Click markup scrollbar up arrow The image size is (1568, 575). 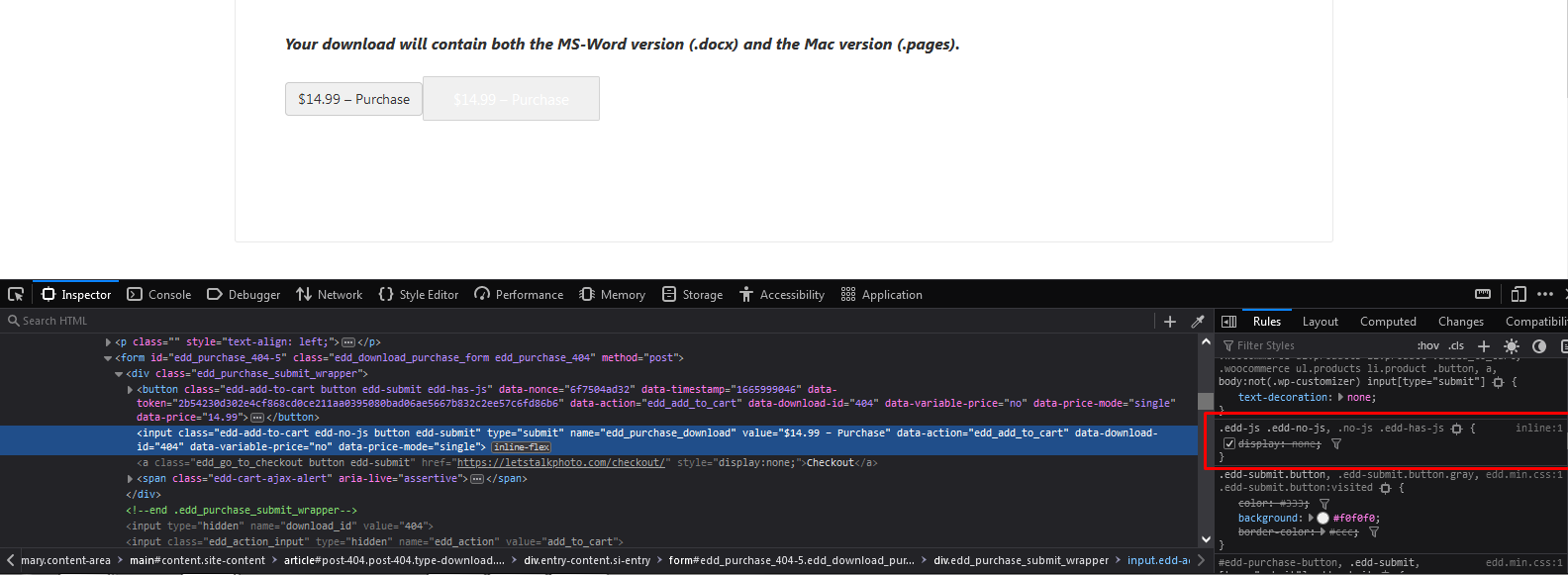[1205, 341]
